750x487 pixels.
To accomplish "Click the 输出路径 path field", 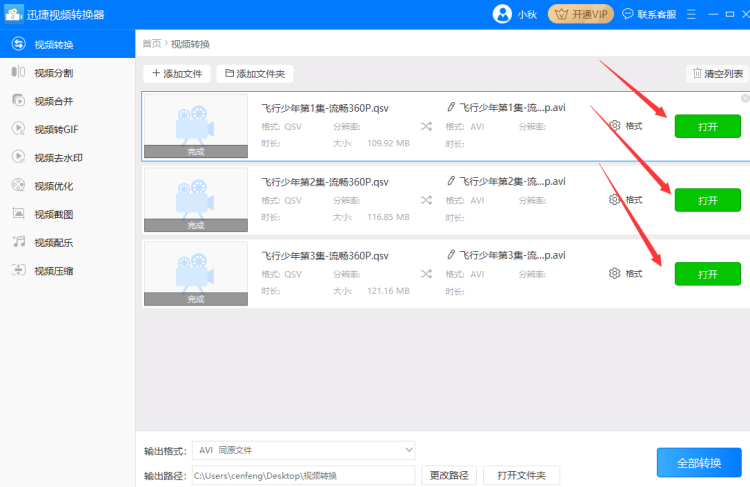I will click(304, 476).
